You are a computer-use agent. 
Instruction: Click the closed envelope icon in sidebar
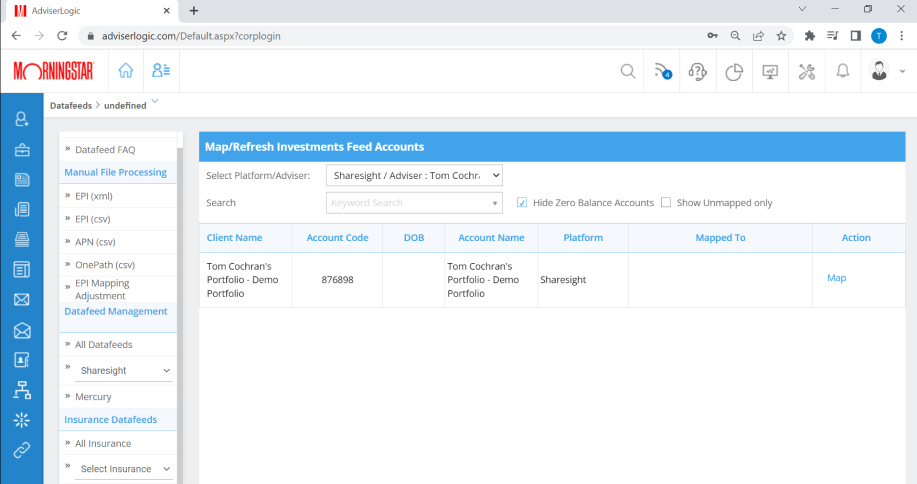[22, 300]
